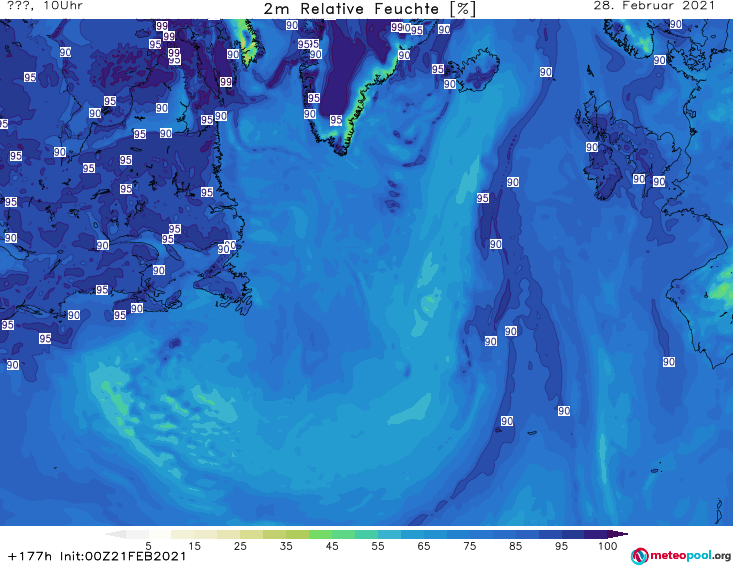Click the date '28. Februar 2021'
The height and width of the screenshot is (566, 733).
click(x=654, y=6)
